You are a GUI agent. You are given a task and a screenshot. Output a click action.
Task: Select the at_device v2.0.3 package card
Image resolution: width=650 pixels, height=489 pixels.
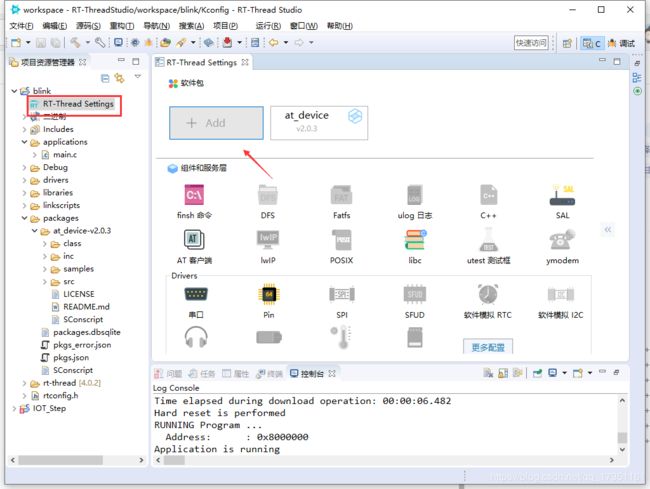click(x=319, y=123)
